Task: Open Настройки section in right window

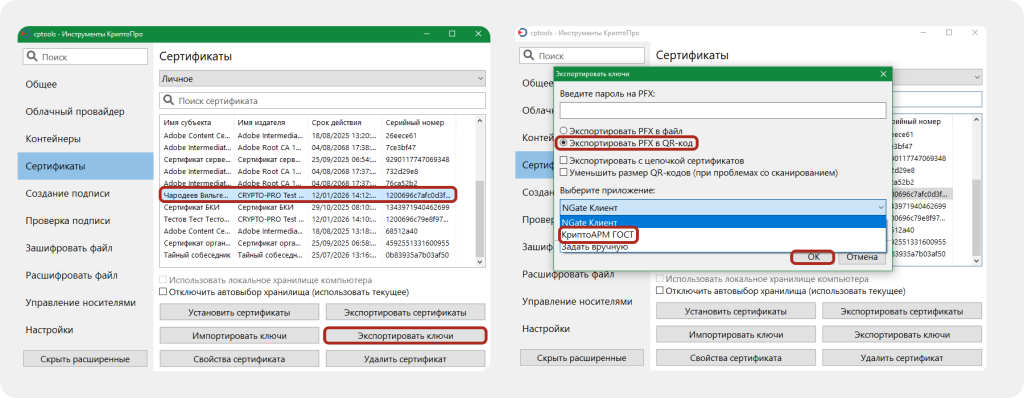Action: pyautogui.click(x=583, y=329)
